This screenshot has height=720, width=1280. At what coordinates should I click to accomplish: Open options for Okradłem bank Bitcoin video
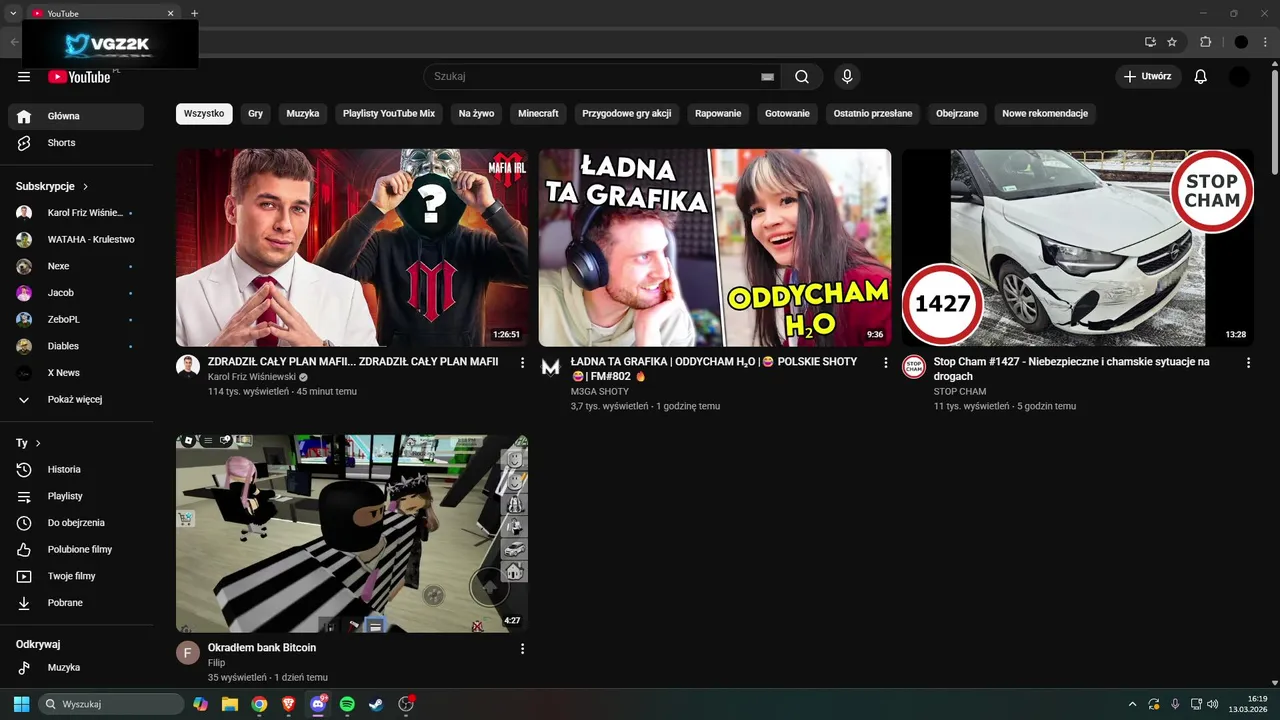[x=522, y=649]
